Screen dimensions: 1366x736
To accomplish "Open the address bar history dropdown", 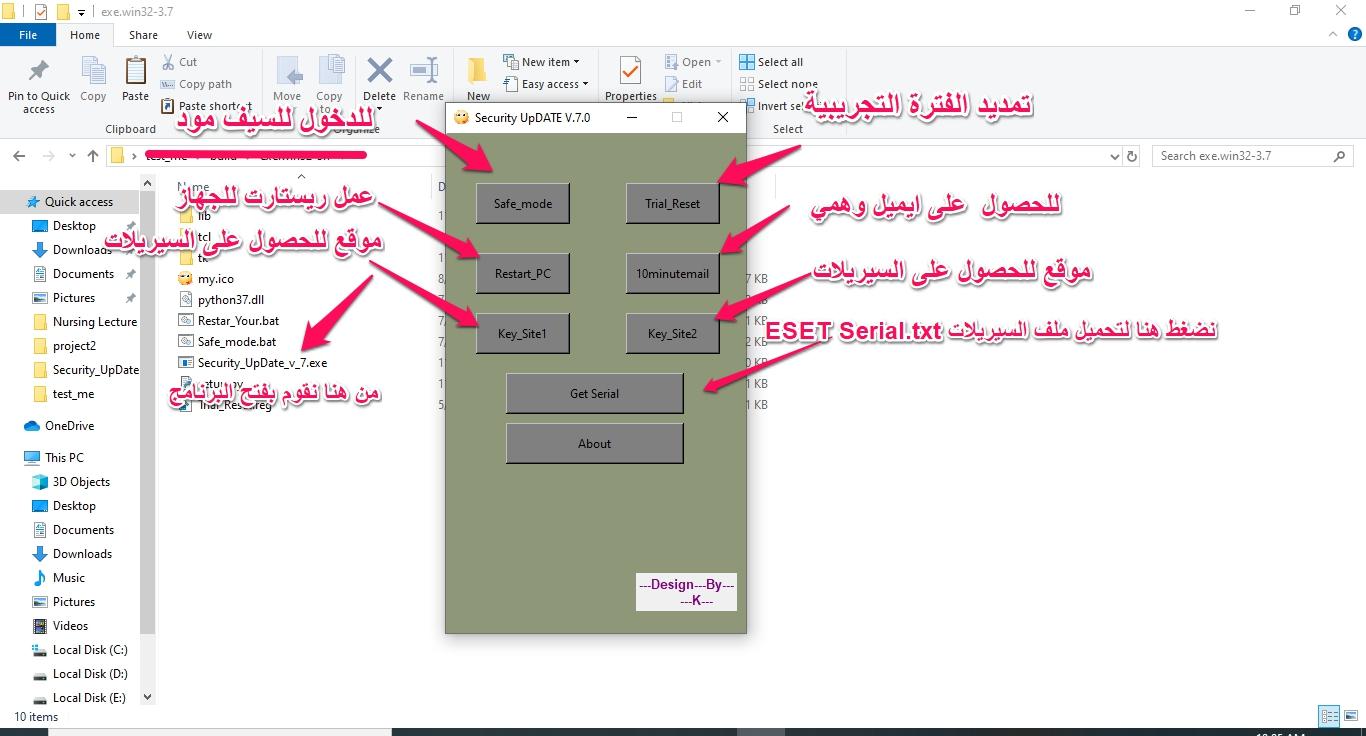I will tap(1115, 156).
